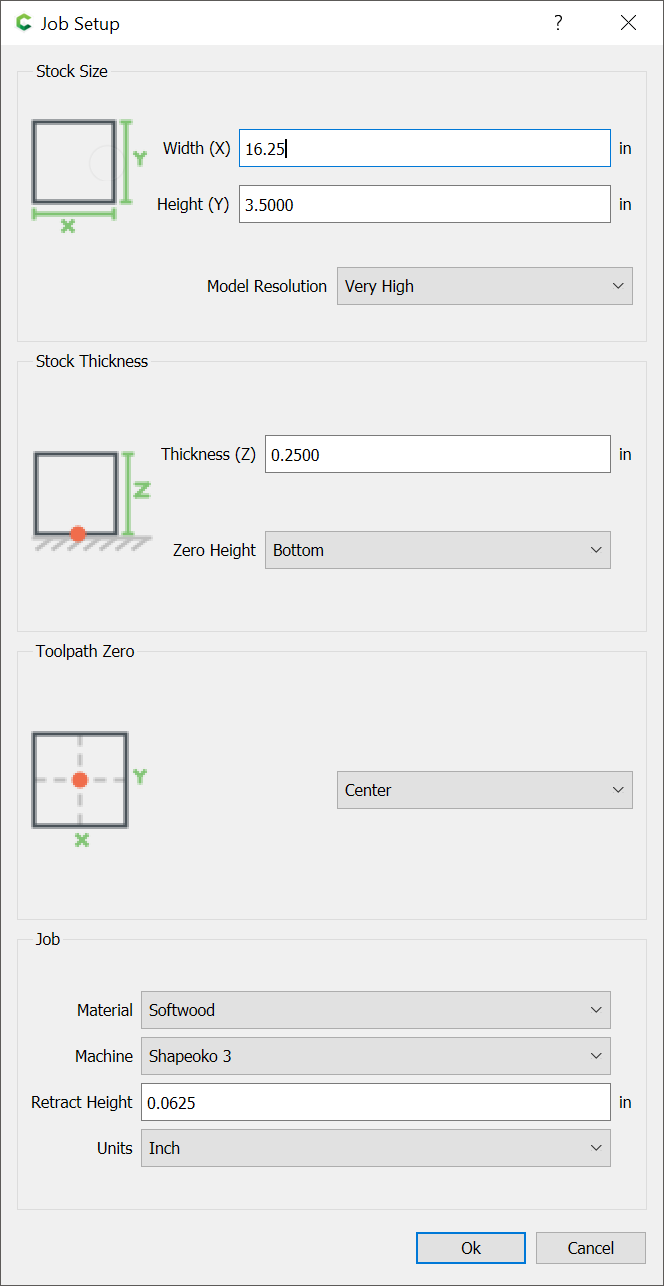Click the Width (X) input field
The width and height of the screenshot is (664, 1286).
click(x=425, y=148)
